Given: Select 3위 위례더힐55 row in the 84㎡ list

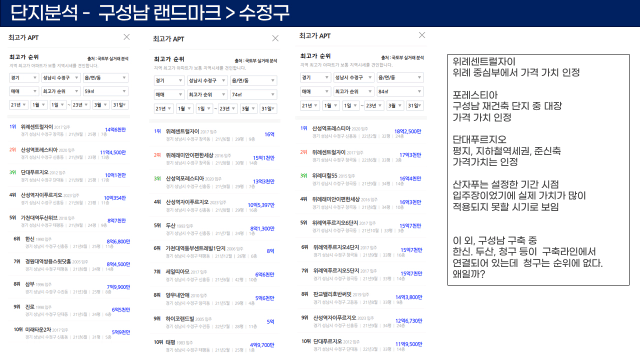Looking at the screenshot, I should [361, 179].
